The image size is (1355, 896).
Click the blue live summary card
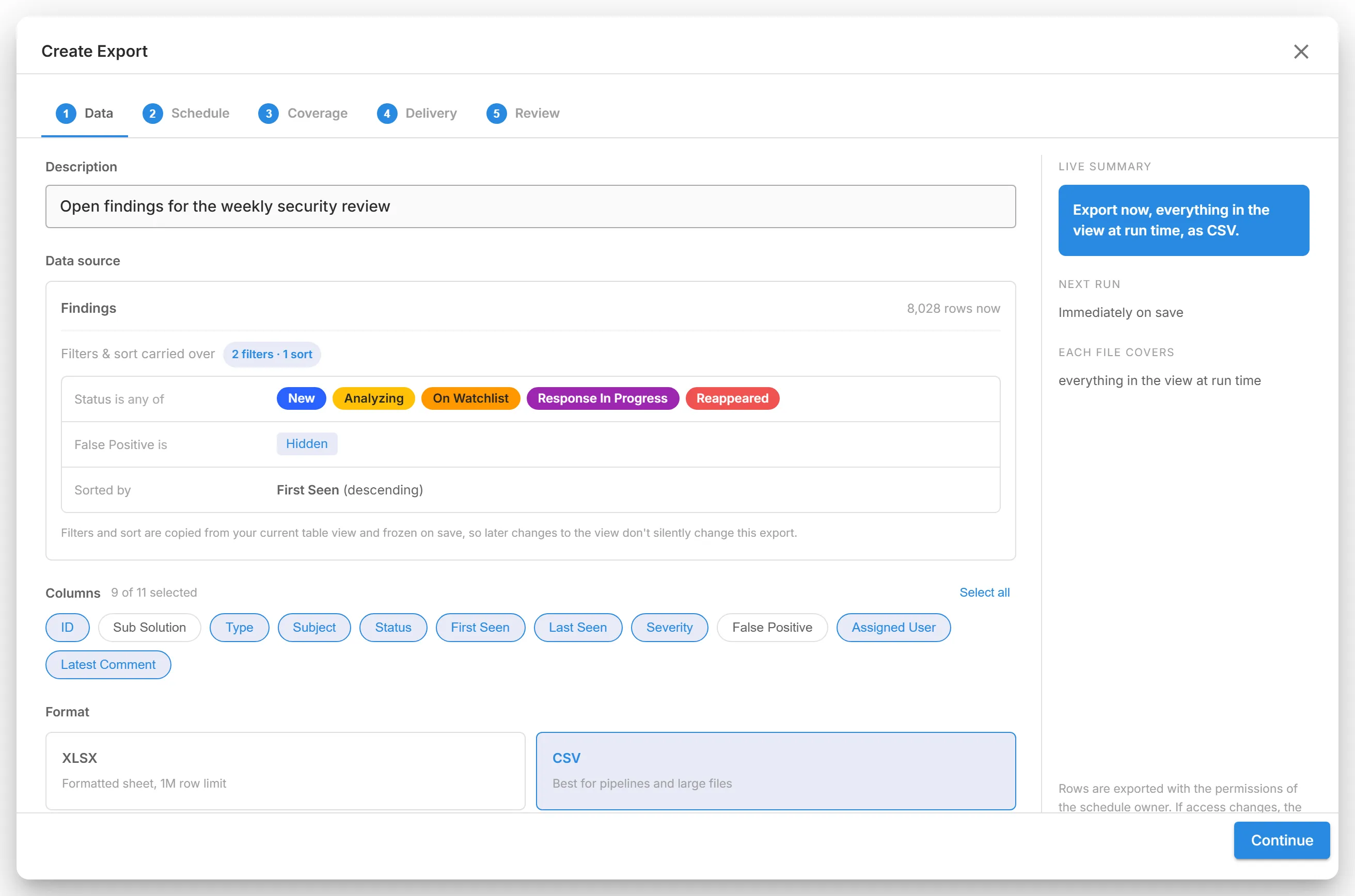(1184, 220)
